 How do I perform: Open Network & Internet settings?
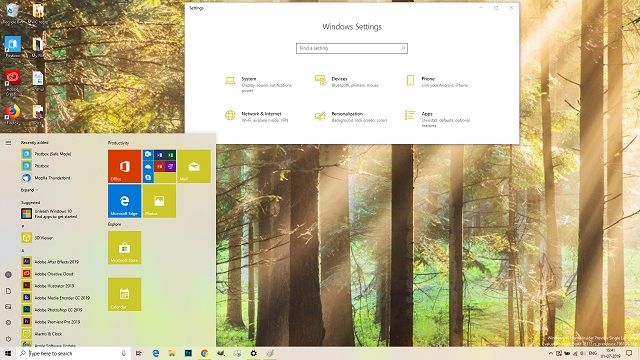(257, 117)
